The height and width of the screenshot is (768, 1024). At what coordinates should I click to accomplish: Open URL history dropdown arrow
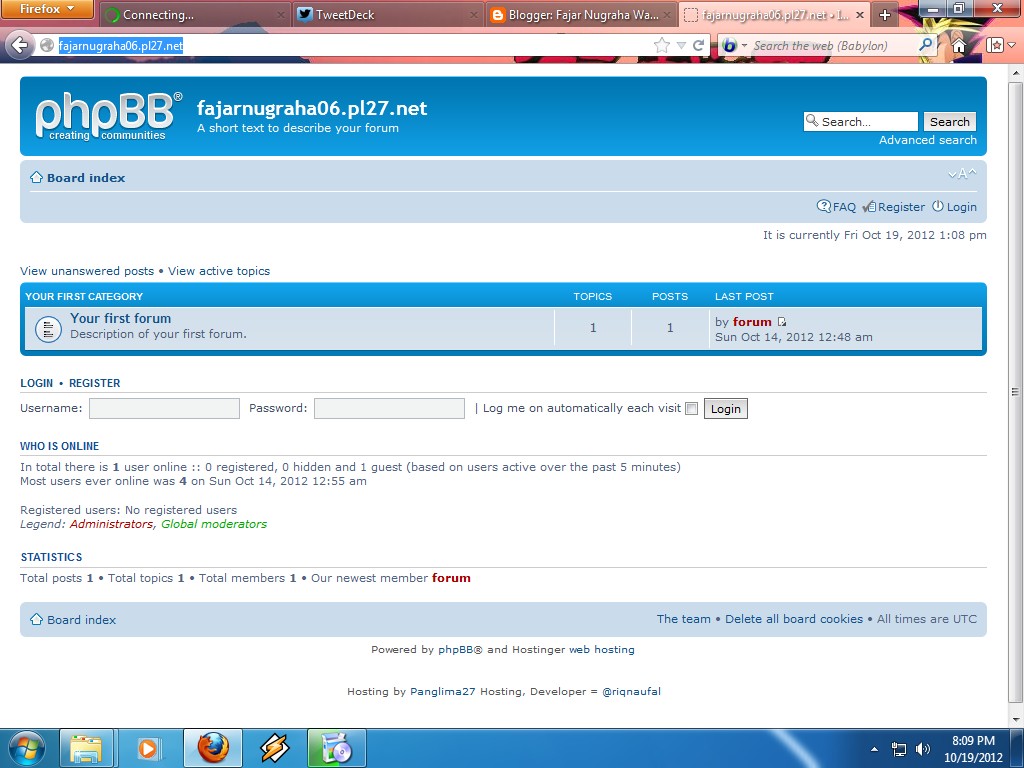pyautogui.click(x=681, y=45)
